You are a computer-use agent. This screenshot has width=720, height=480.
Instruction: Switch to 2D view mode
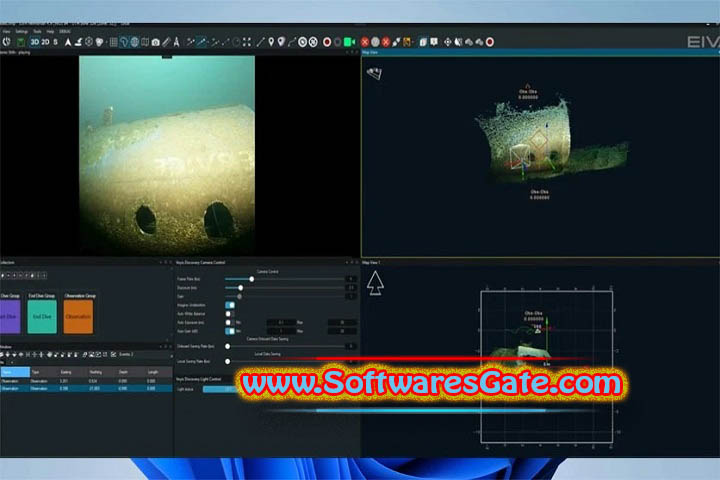(x=45, y=42)
